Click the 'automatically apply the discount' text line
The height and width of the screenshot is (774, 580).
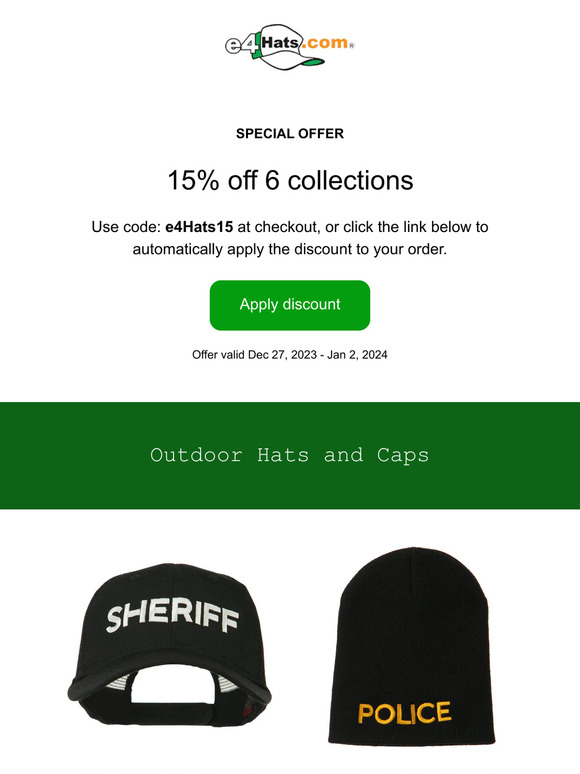click(x=290, y=249)
